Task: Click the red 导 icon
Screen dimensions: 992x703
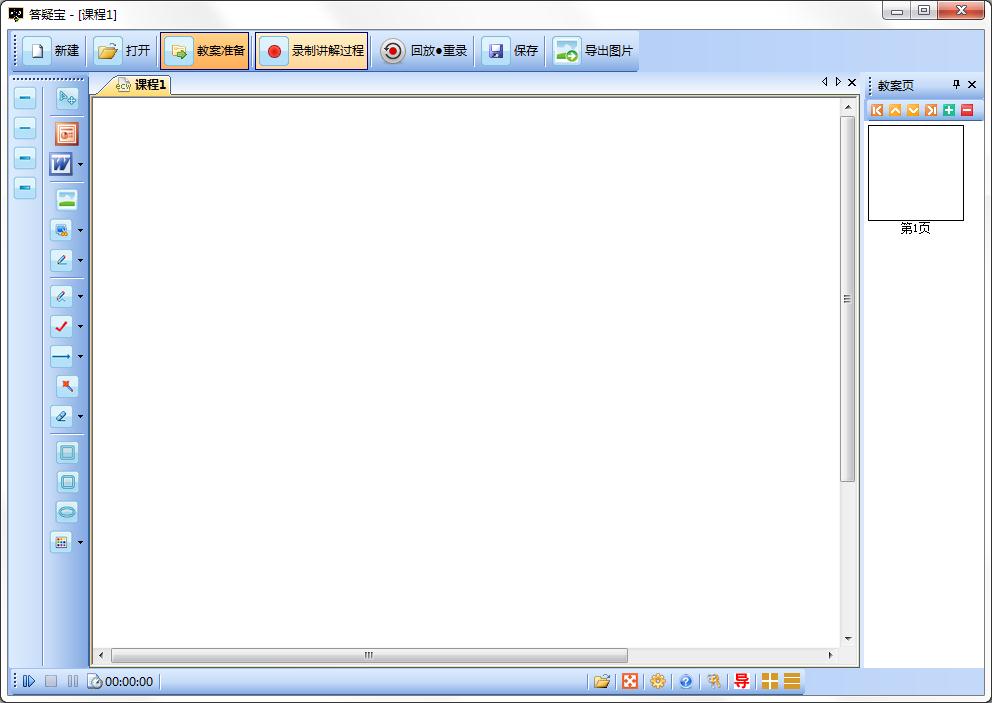Action: (741, 681)
